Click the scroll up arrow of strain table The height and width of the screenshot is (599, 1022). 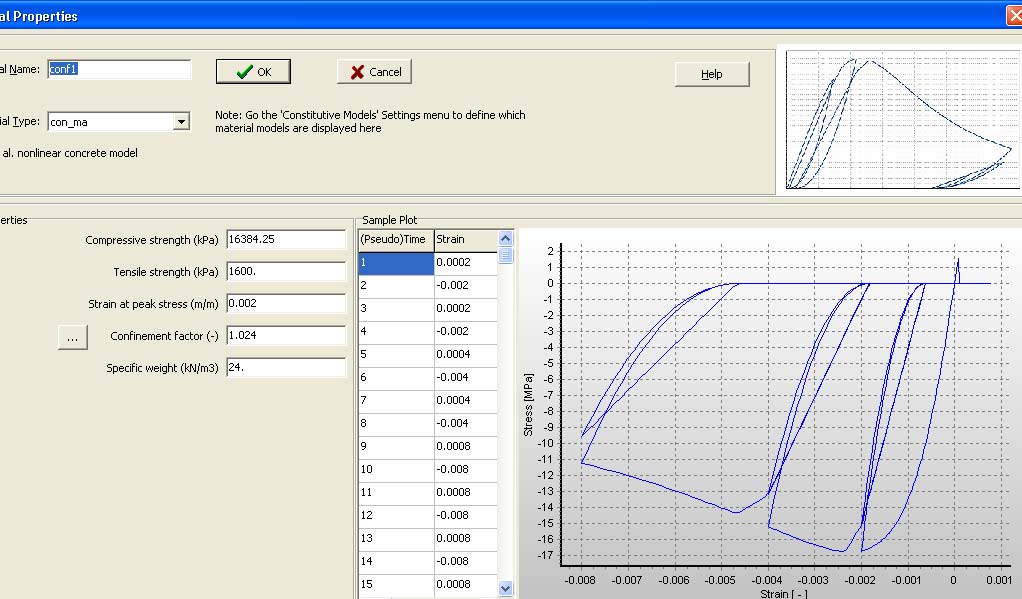[x=505, y=239]
